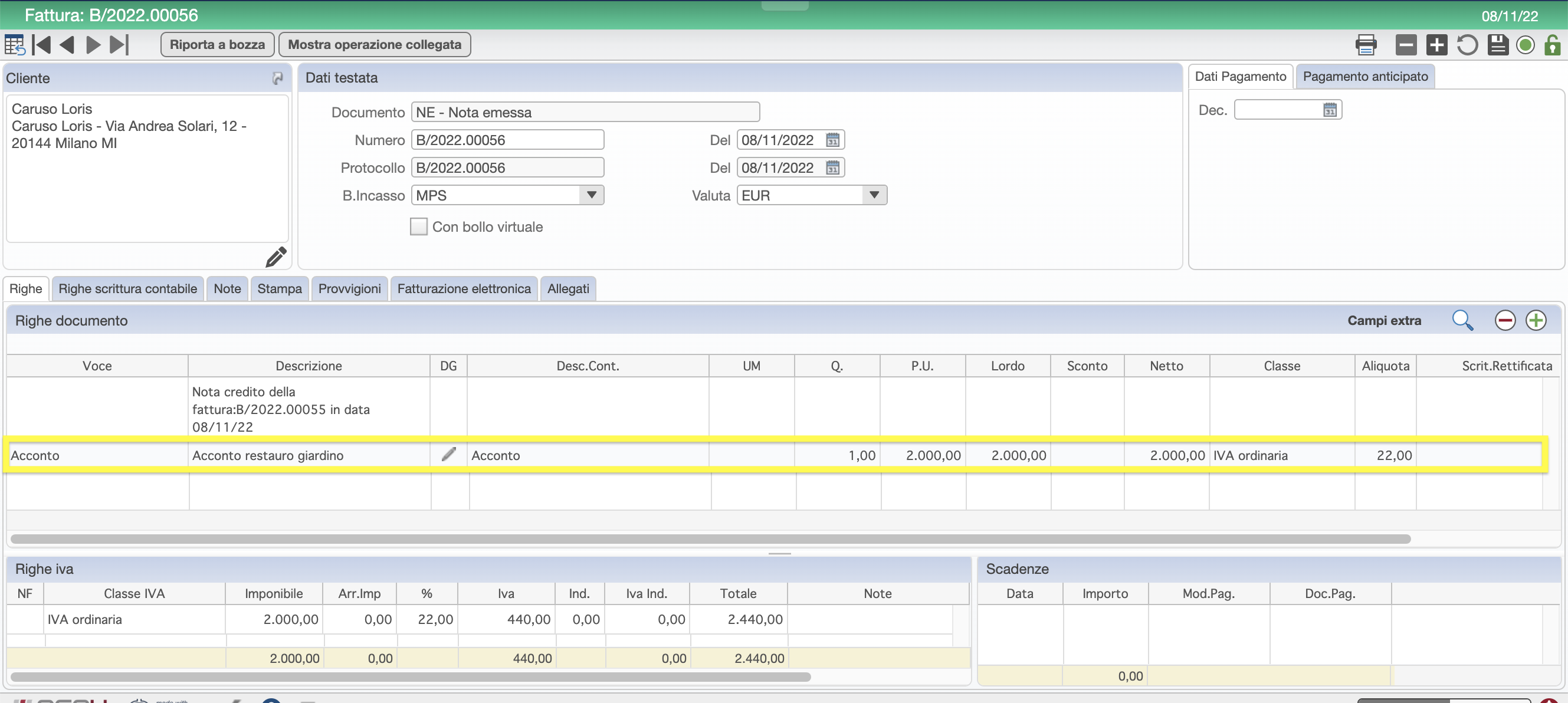1568x703 pixels.
Task: Open the Fatturazione elettronica tab
Action: click(x=464, y=288)
